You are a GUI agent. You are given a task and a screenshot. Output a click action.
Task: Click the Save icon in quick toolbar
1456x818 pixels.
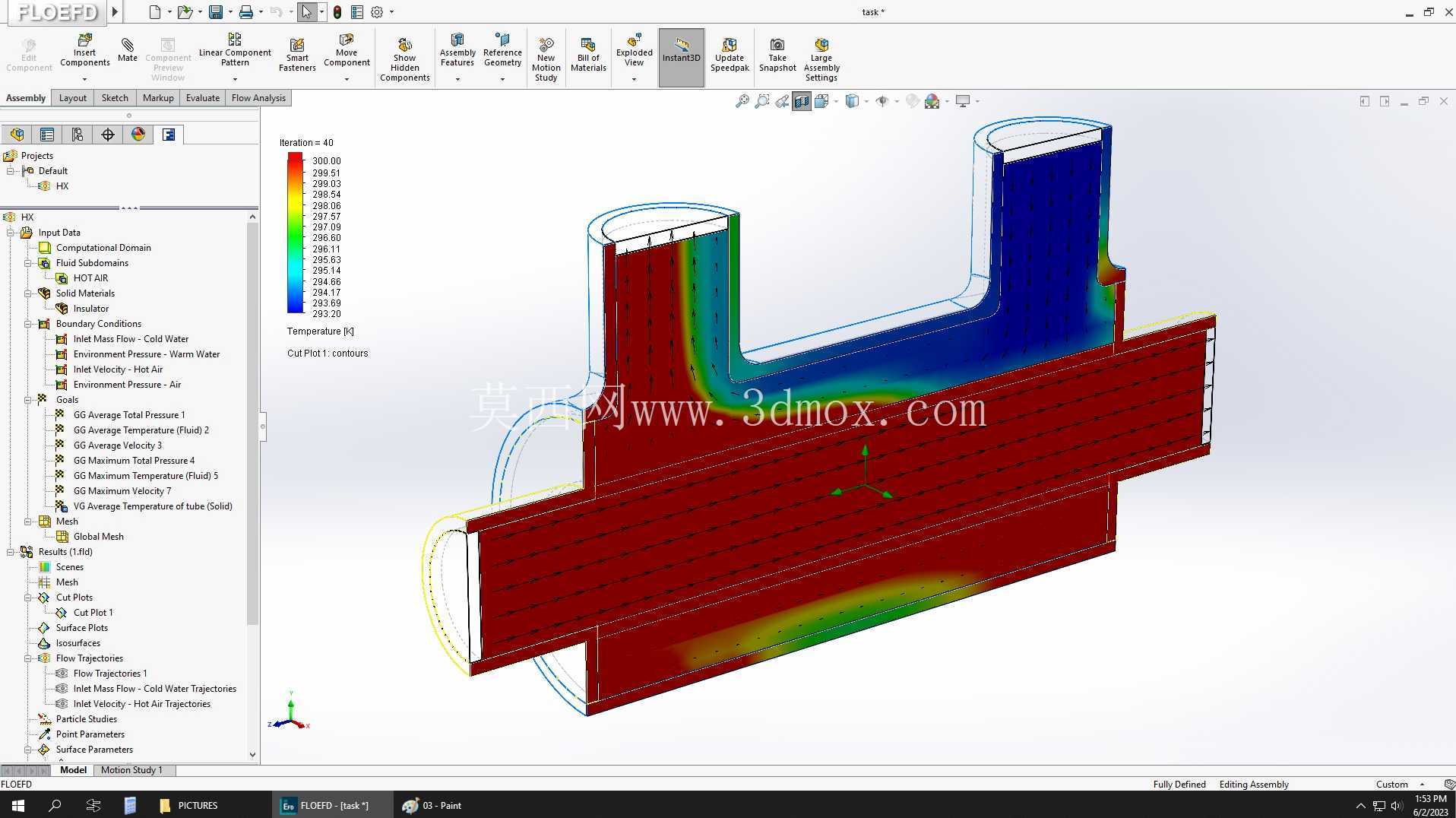pos(216,12)
